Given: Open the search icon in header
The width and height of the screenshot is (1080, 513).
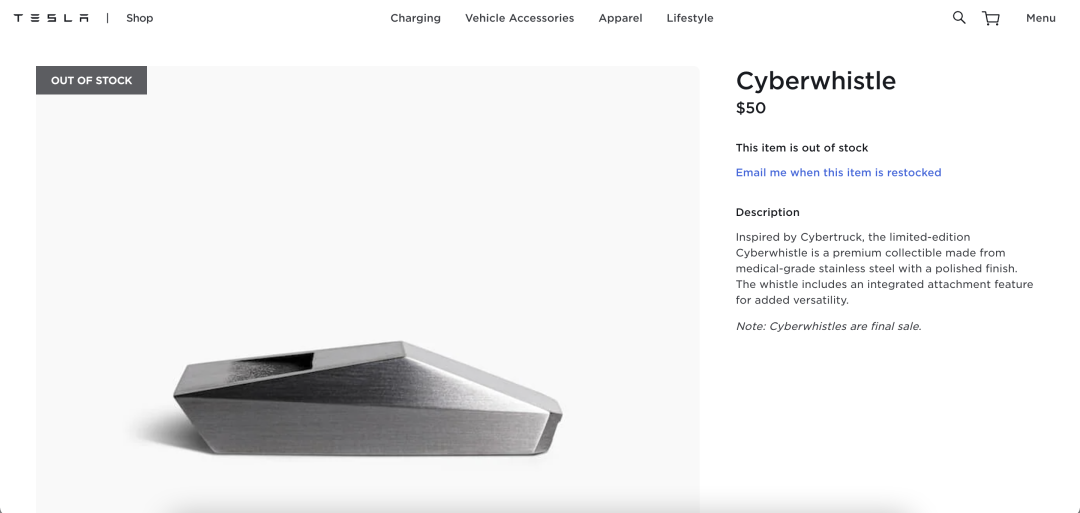Looking at the screenshot, I should coord(959,18).
